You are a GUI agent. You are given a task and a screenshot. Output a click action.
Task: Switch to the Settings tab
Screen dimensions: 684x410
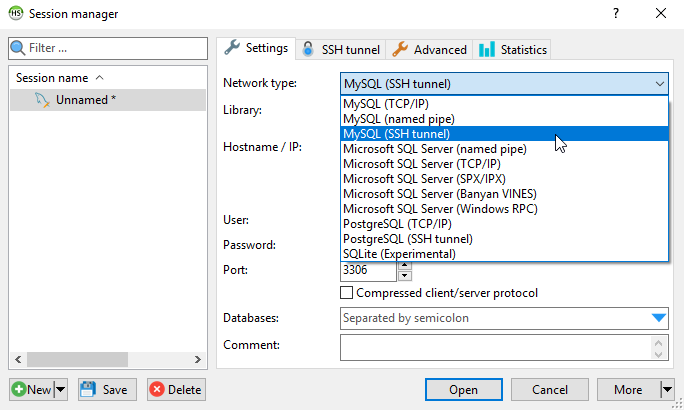click(256, 48)
